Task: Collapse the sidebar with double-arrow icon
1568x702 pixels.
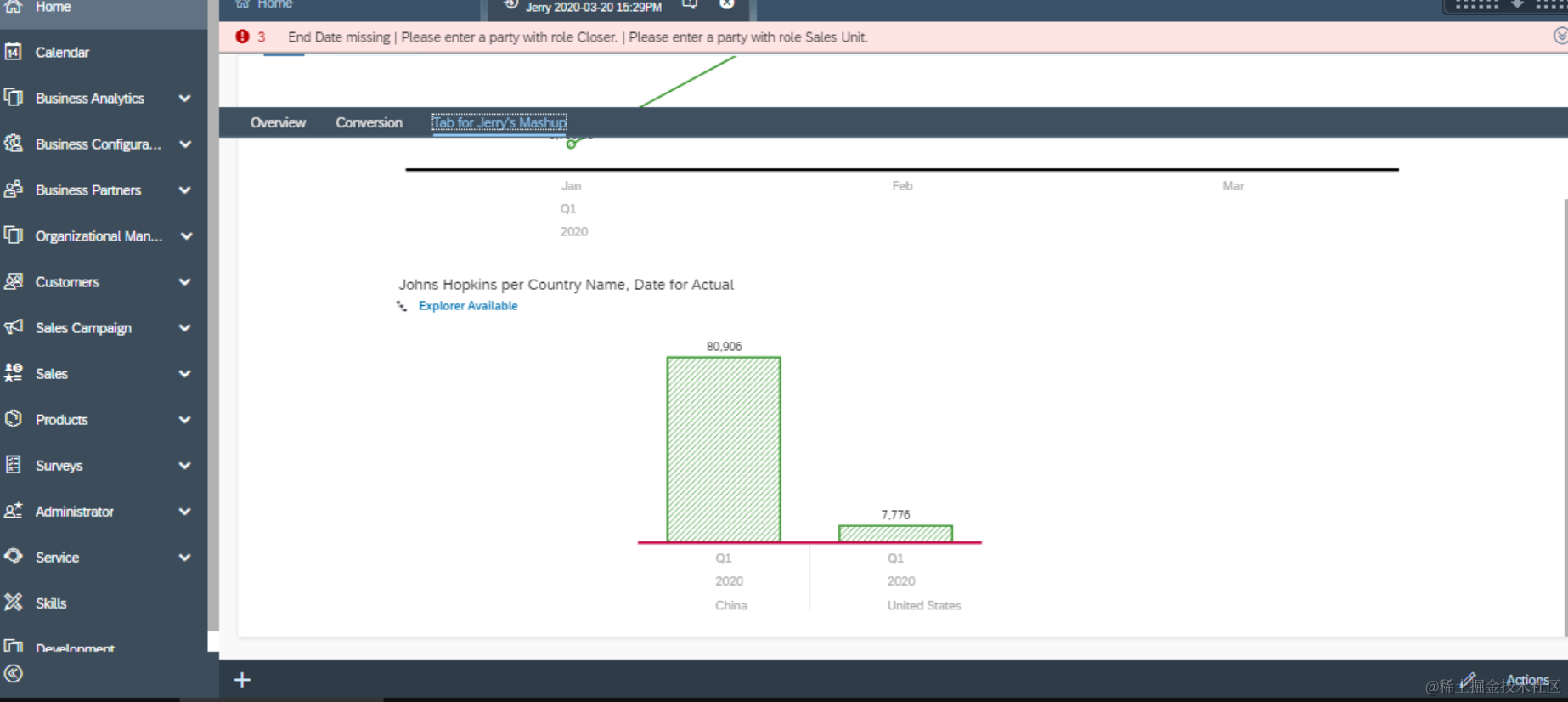Action: [13, 674]
